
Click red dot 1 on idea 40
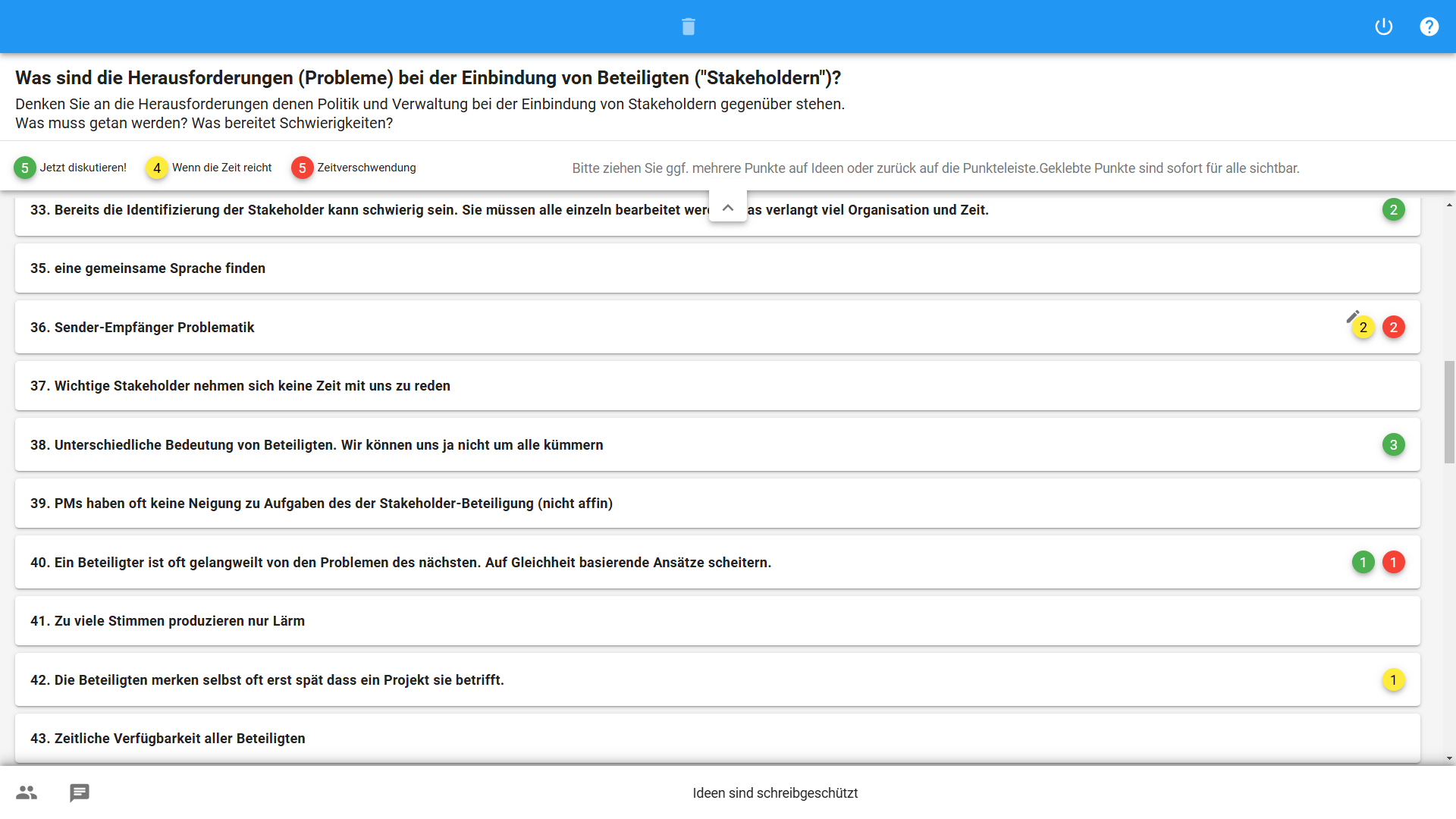tap(1394, 563)
